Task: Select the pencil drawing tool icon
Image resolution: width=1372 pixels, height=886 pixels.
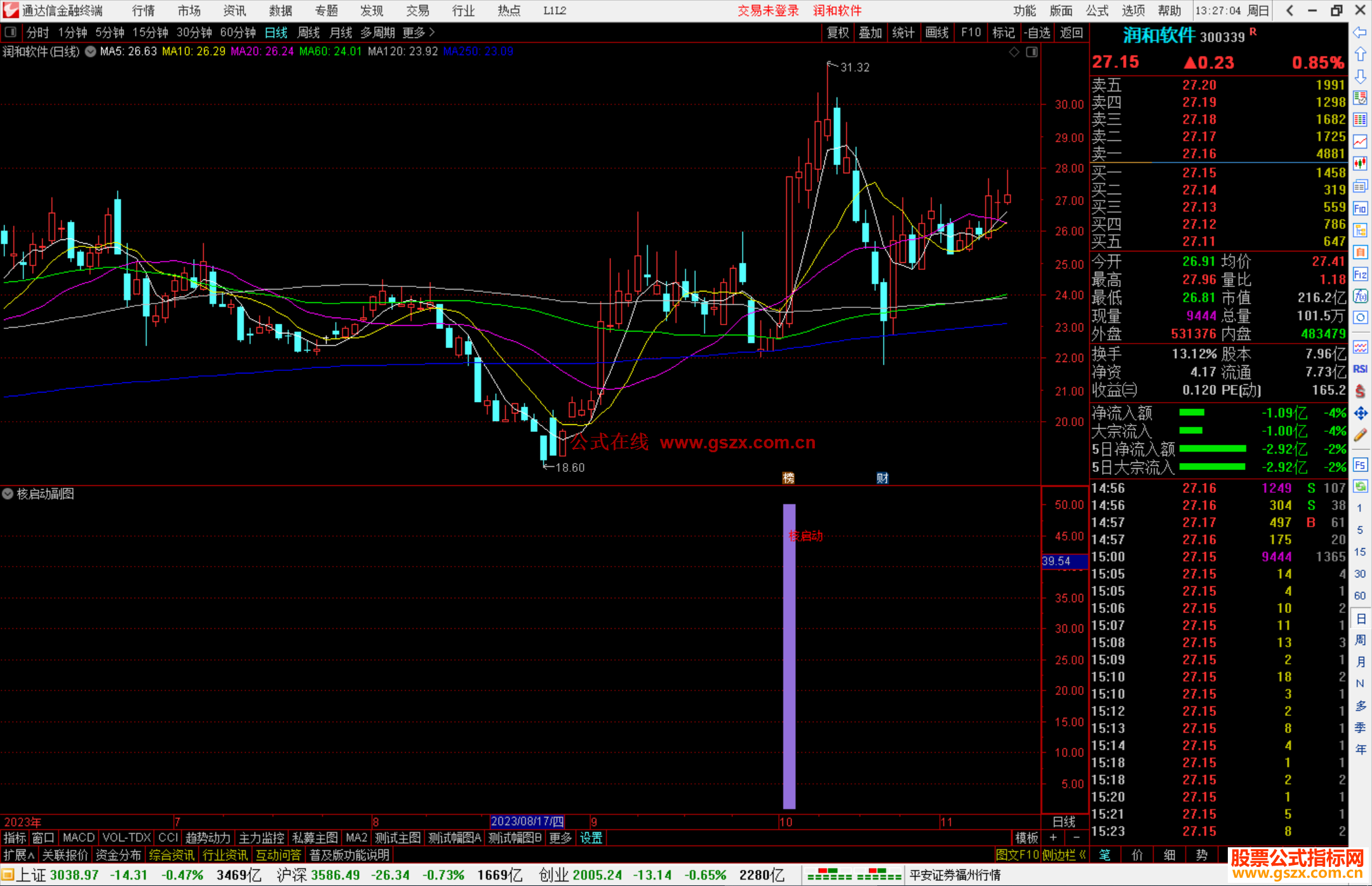Action: coord(1360,435)
